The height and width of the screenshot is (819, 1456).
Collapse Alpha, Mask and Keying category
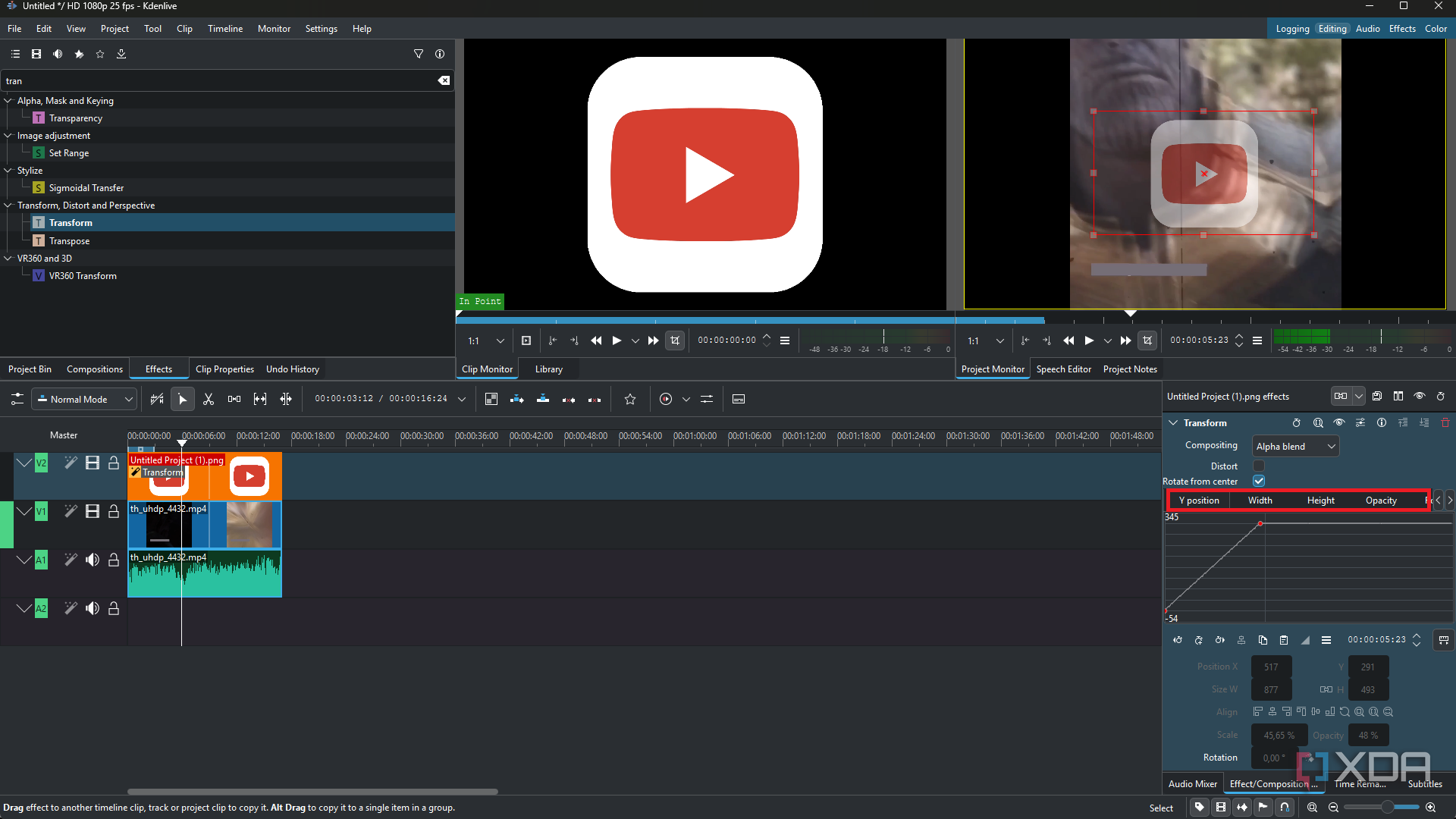click(8, 101)
